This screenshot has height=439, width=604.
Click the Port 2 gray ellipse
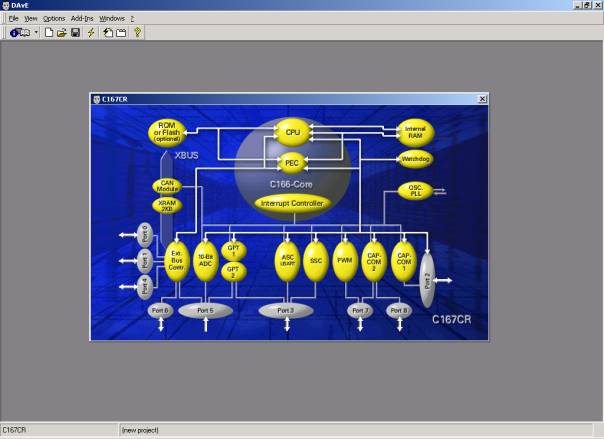pyautogui.click(x=427, y=280)
